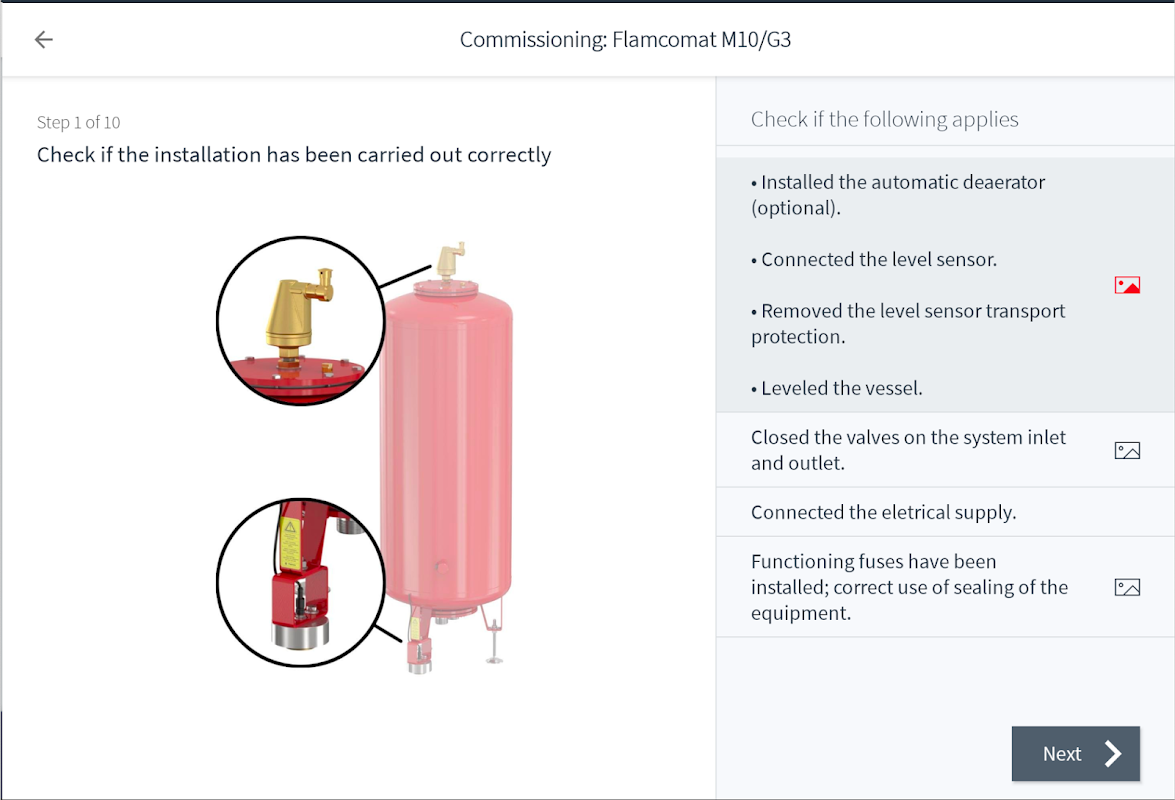
Task: Click the gold deaerator atop the vessel
Action: 449,260
